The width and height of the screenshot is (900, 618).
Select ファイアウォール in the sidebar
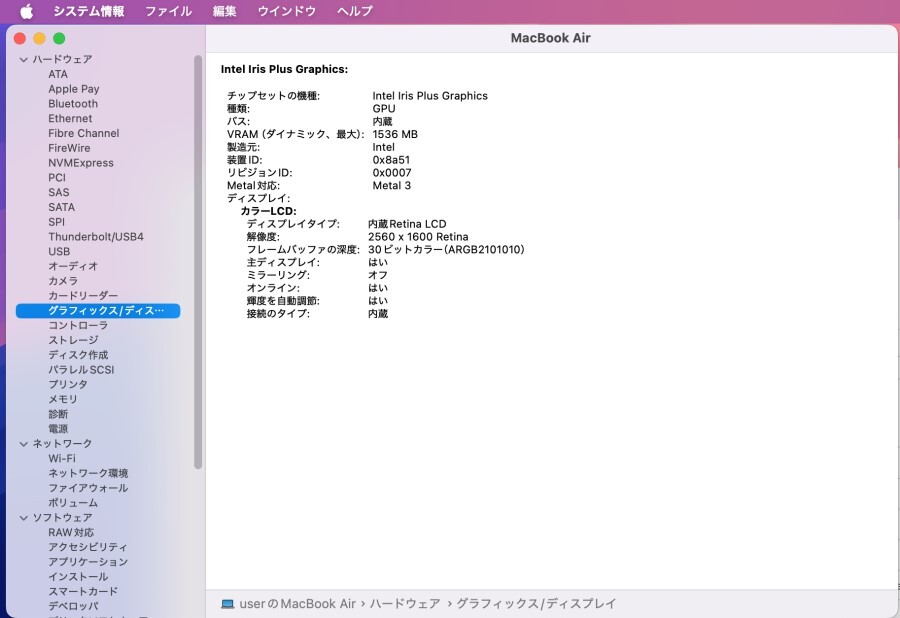88,488
